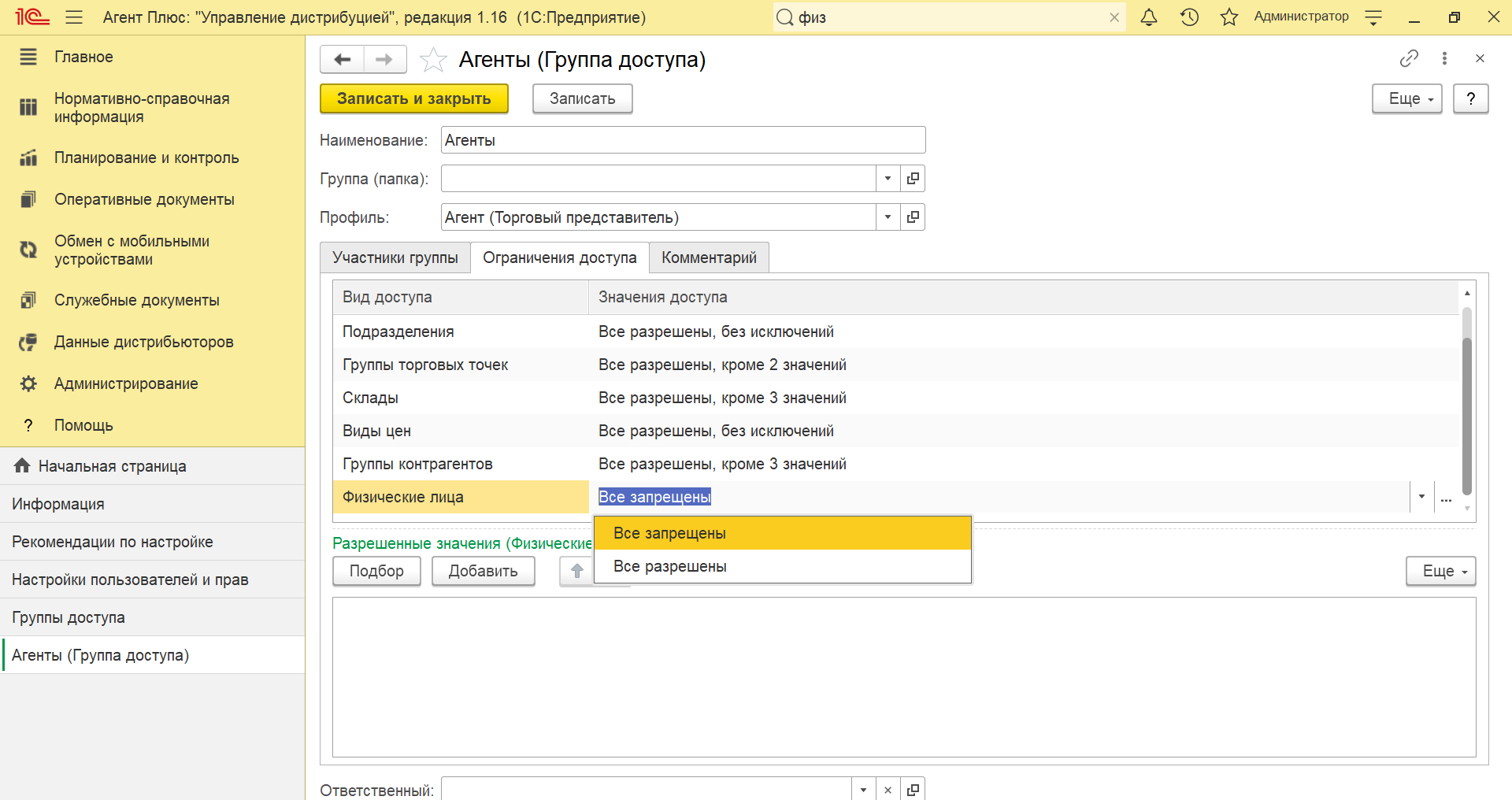Screen dimensions: 1512x800
Task: Switch to Участники группы tab
Action: [395, 257]
